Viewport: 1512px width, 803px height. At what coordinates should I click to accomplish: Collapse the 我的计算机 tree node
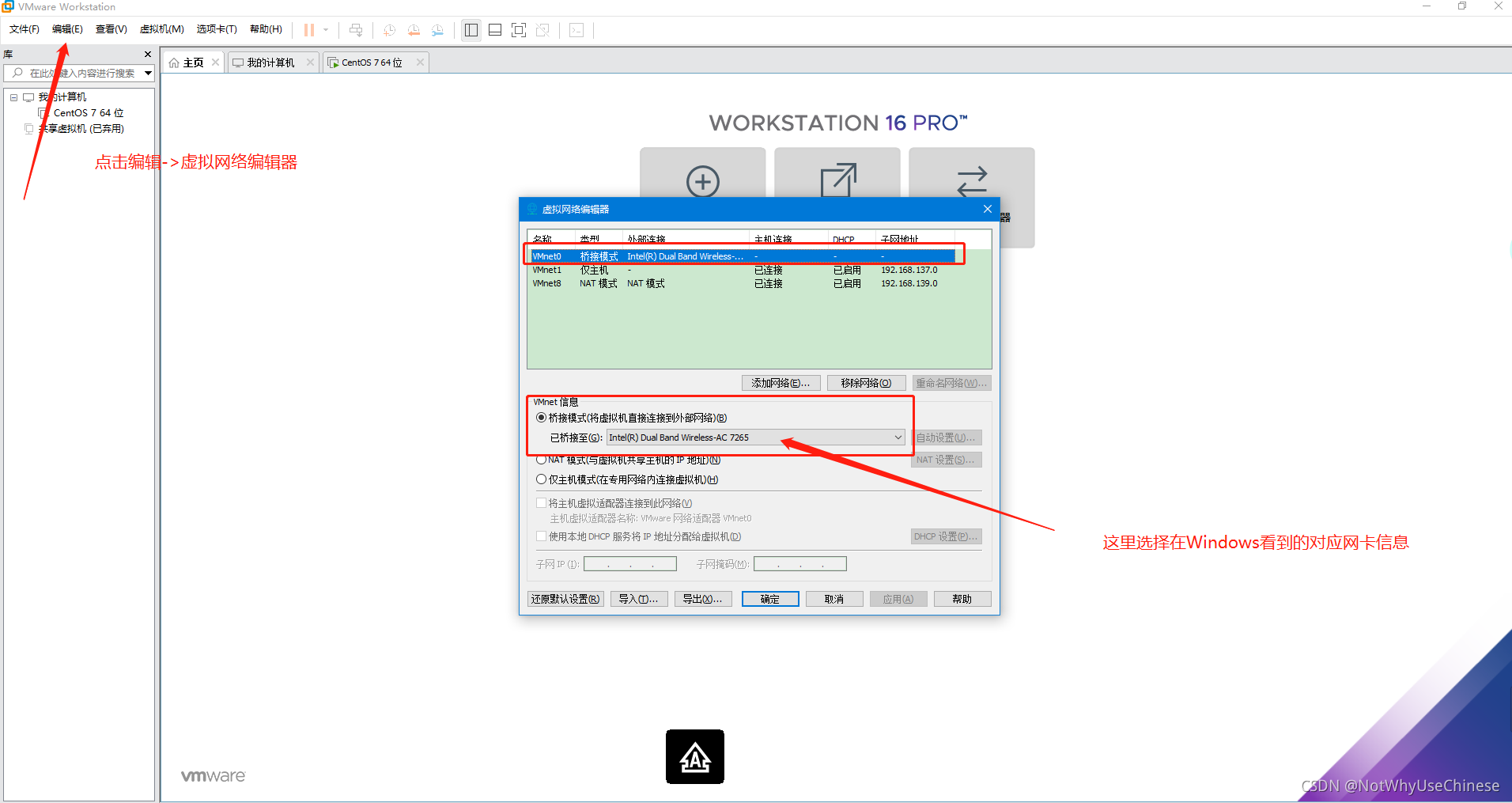click(x=13, y=97)
